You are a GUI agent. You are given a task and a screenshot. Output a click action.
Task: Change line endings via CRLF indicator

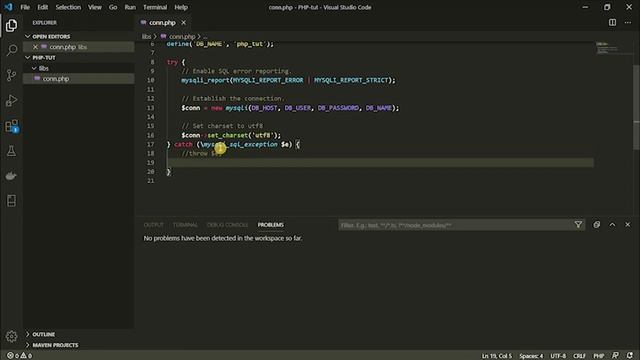579,356
